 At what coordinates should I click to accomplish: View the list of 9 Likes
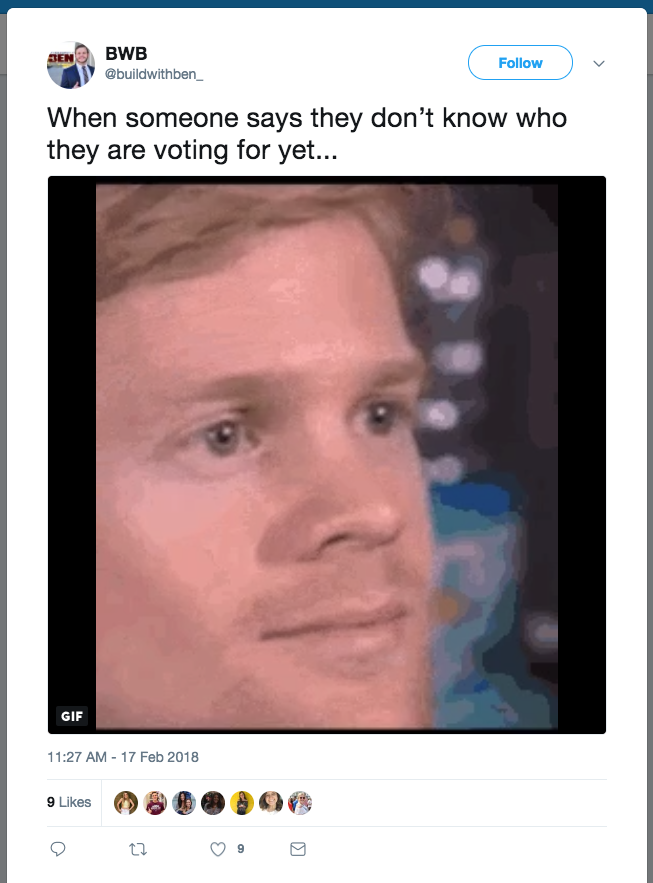[69, 802]
